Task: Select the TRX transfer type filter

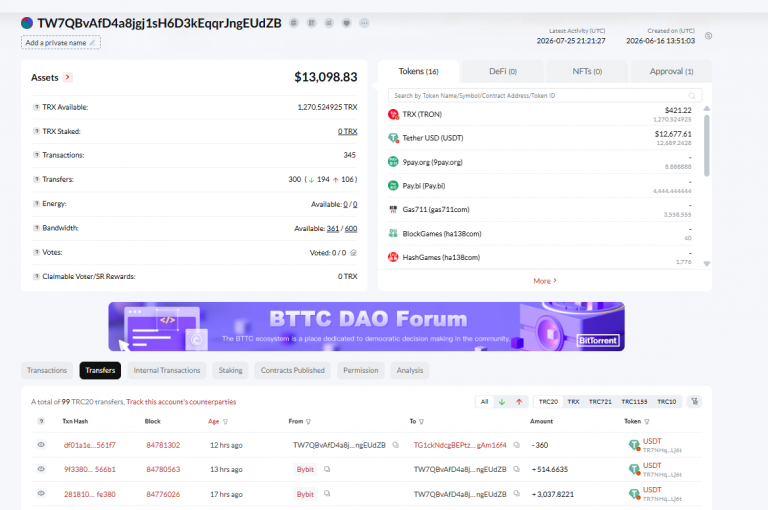Action: pos(573,402)
